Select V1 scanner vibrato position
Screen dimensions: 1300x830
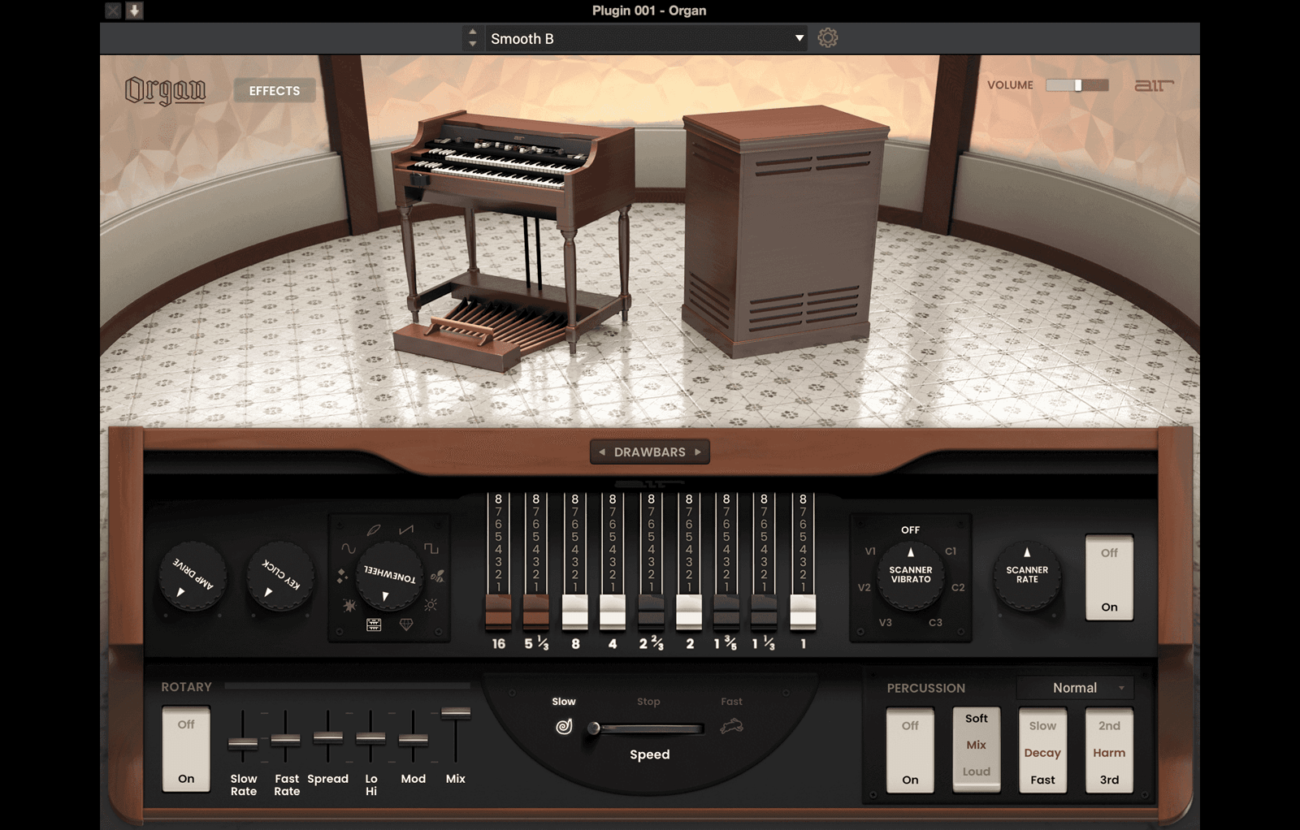pos(870,551)
